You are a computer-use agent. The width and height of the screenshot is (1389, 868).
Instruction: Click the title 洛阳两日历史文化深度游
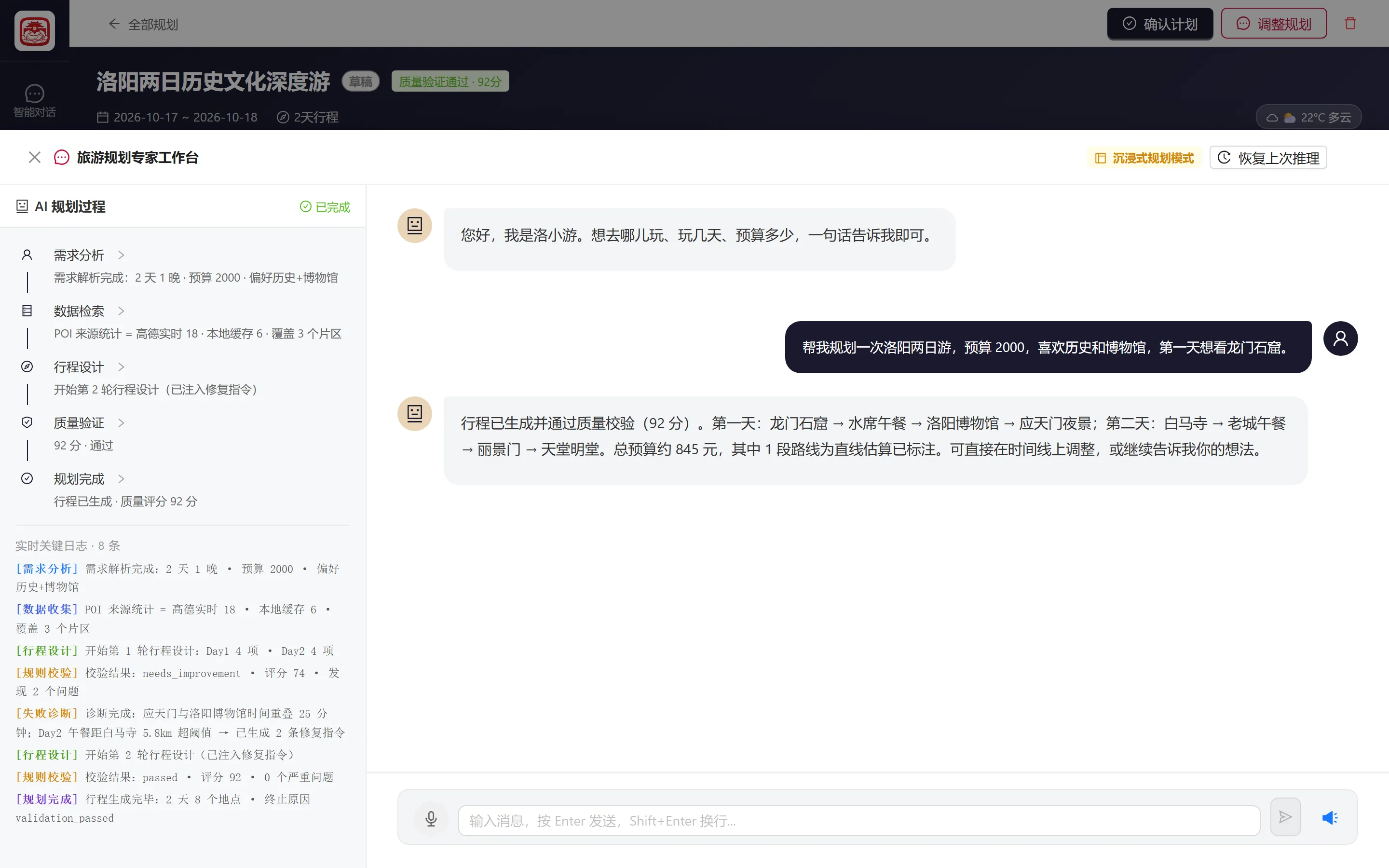tap(213, 81)
